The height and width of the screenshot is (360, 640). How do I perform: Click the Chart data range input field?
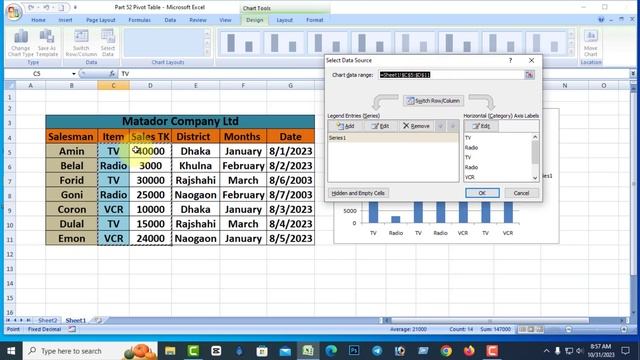[451, 75]
